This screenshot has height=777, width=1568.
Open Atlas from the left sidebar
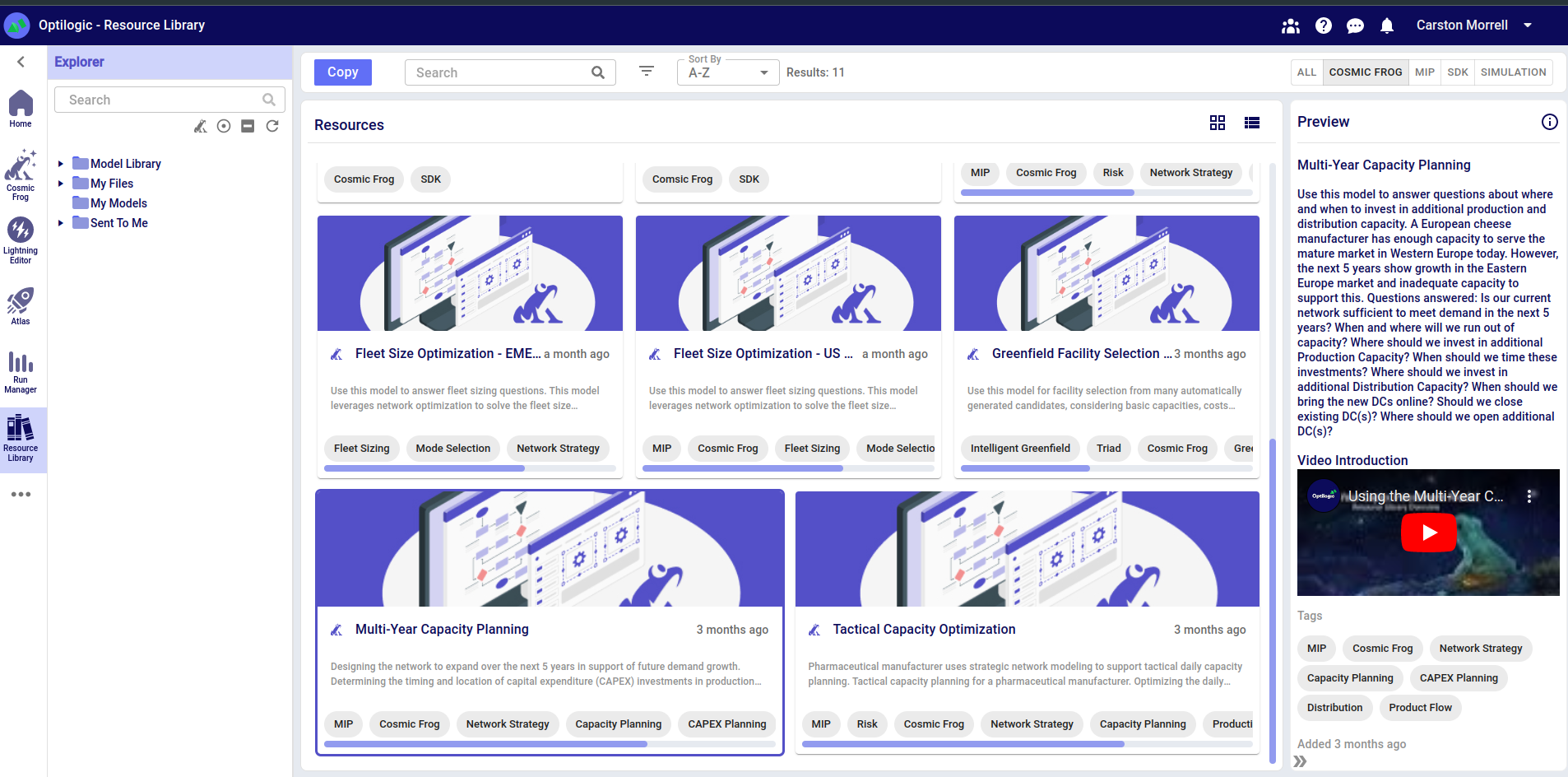21,305
